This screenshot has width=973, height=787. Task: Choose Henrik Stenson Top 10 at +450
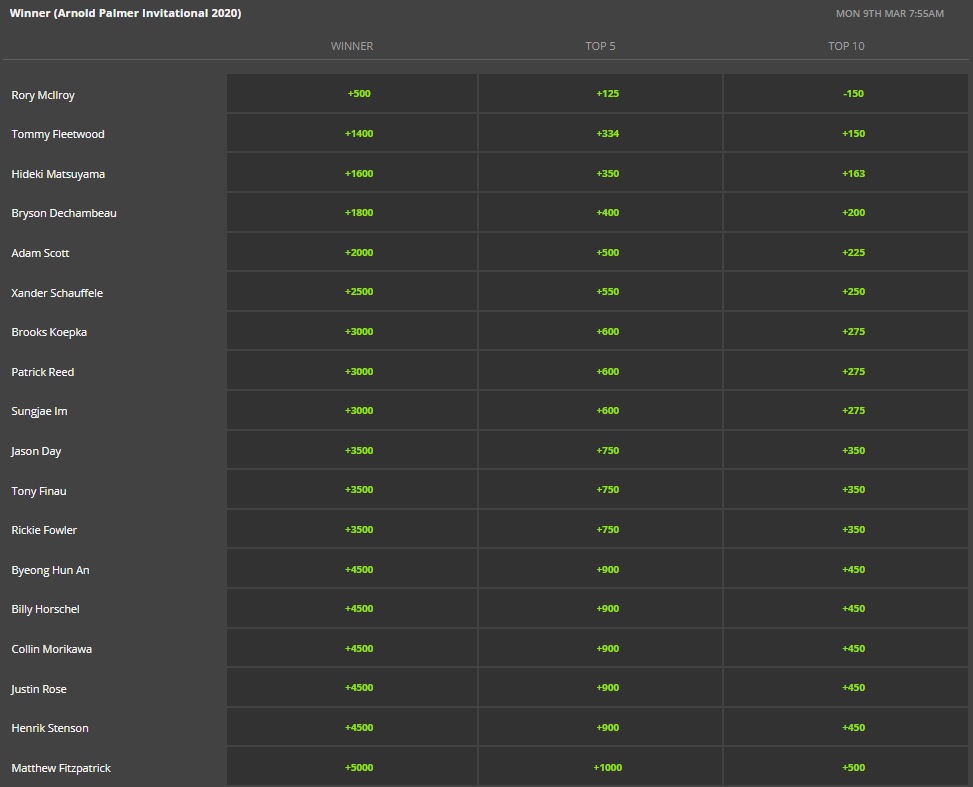click(845, 727)
